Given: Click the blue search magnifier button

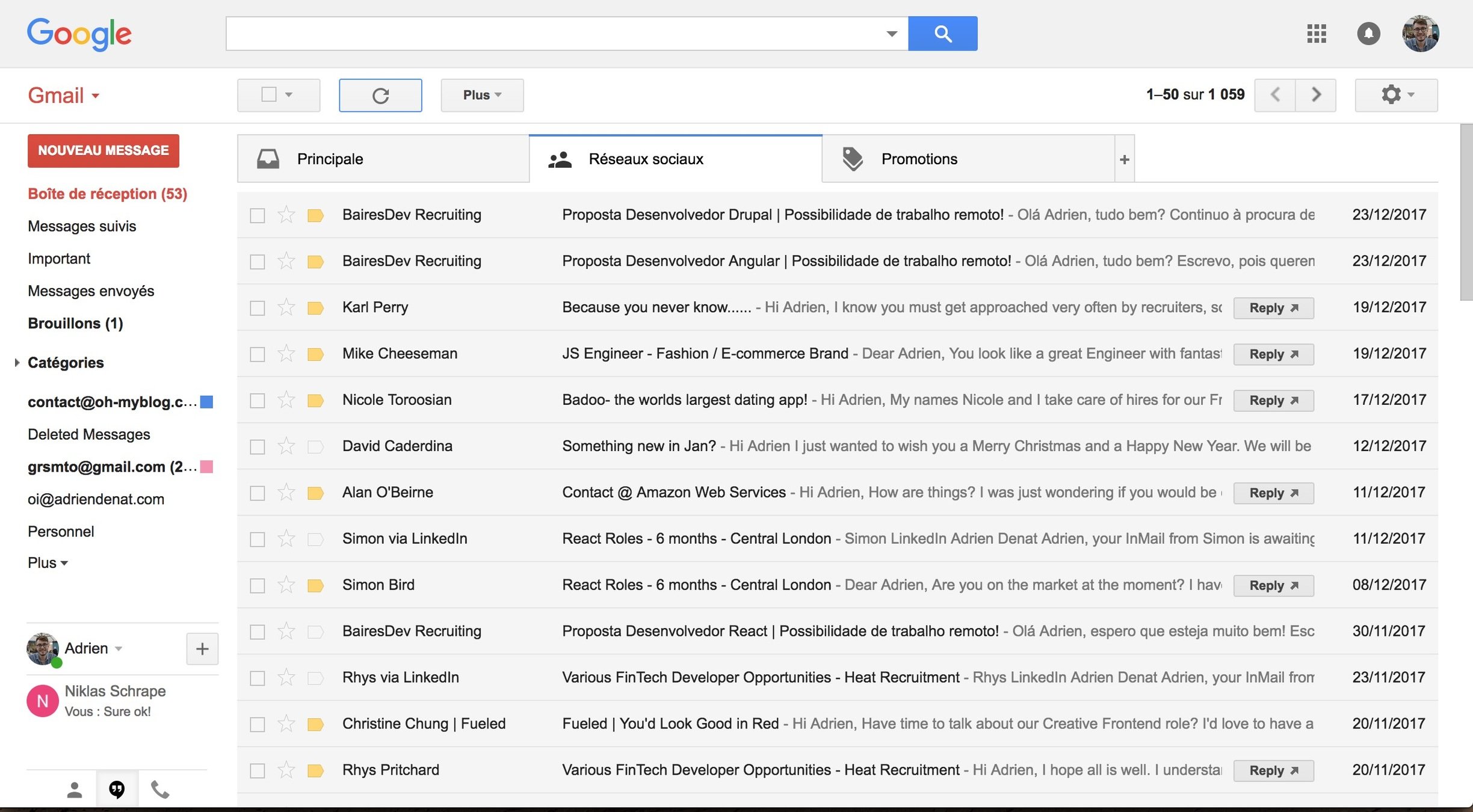Looking at the screenshot, I should 942,34.
